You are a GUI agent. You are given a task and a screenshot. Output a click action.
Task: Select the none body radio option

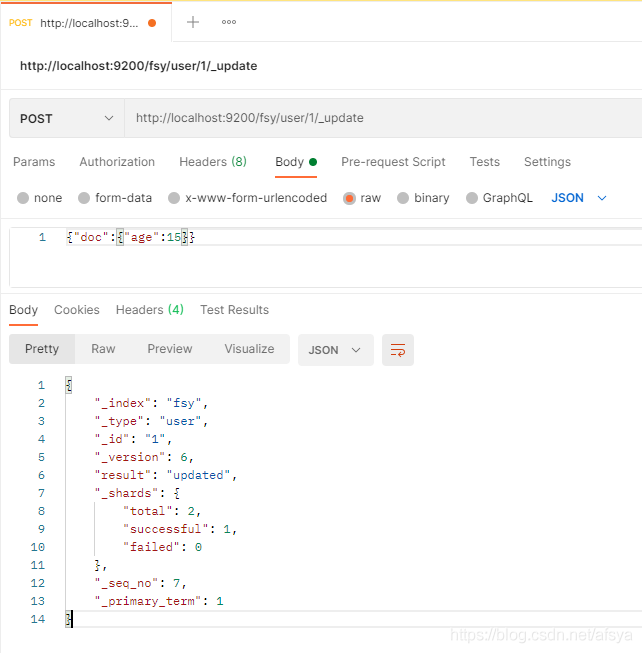pyautogui.click(x=23, y=198)
